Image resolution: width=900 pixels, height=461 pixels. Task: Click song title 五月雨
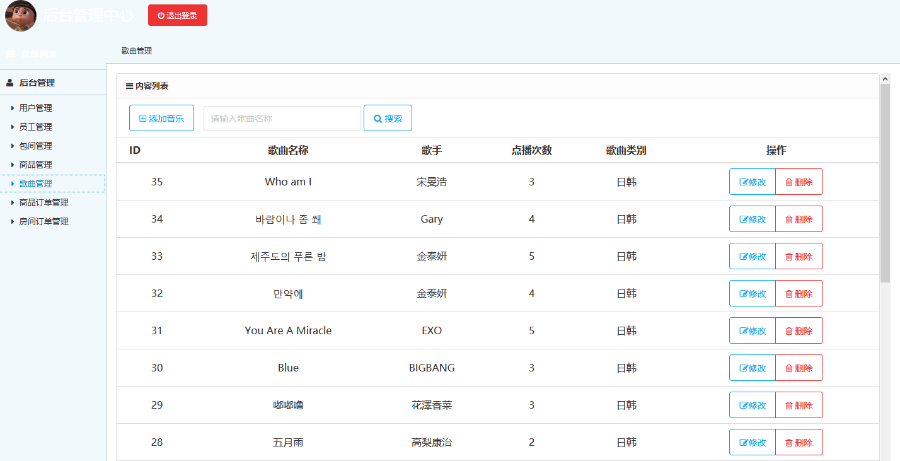click(x=288, y=442)
